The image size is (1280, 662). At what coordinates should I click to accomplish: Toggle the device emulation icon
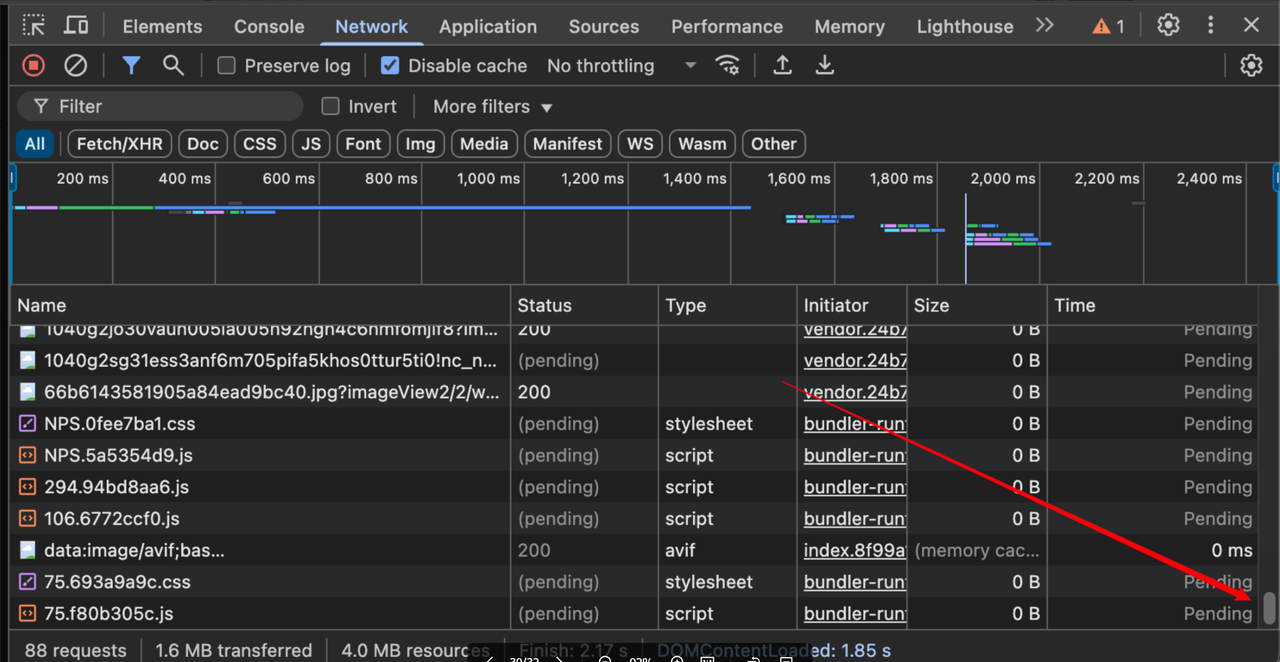click(76, 25)
